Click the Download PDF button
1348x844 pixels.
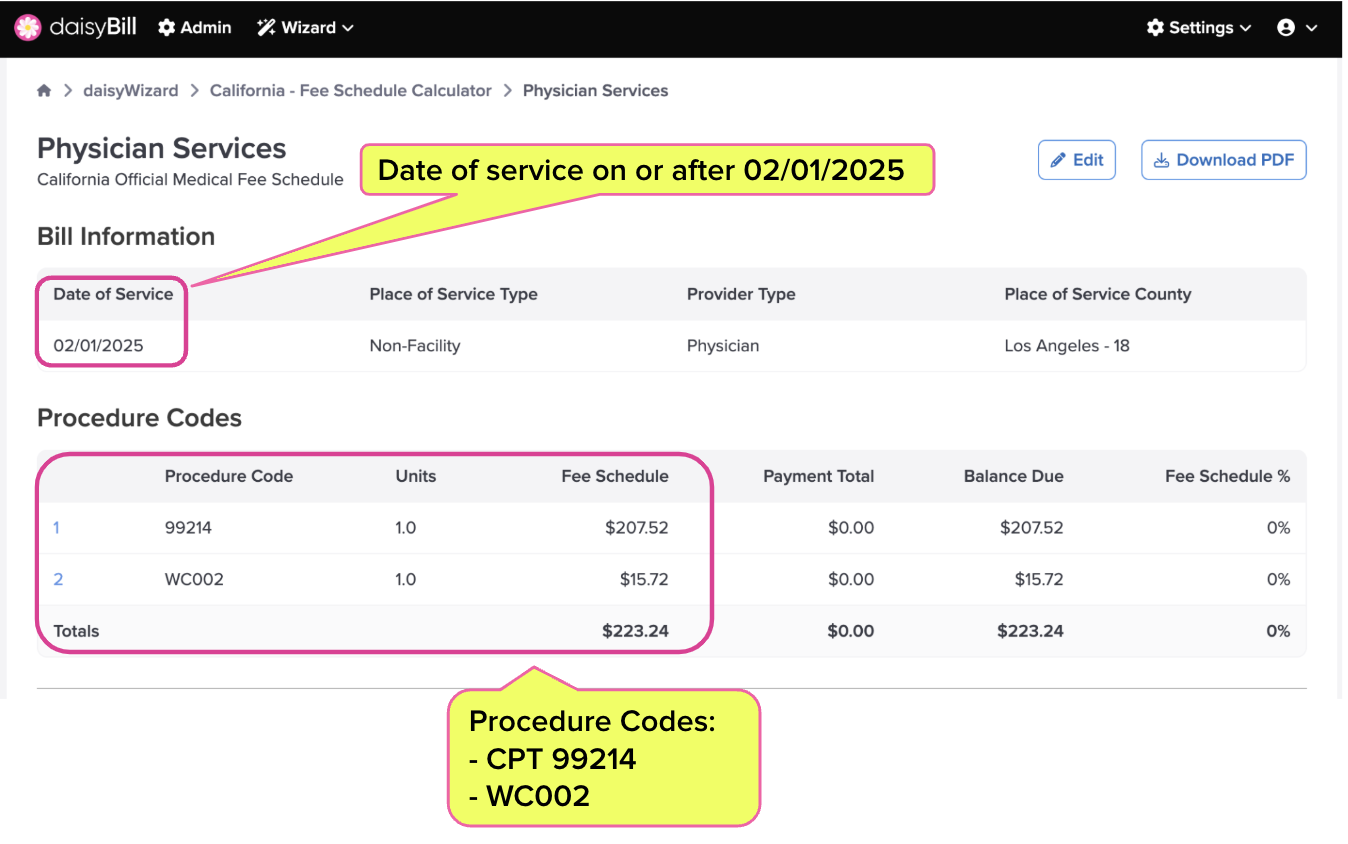(x=1224, y=160)
